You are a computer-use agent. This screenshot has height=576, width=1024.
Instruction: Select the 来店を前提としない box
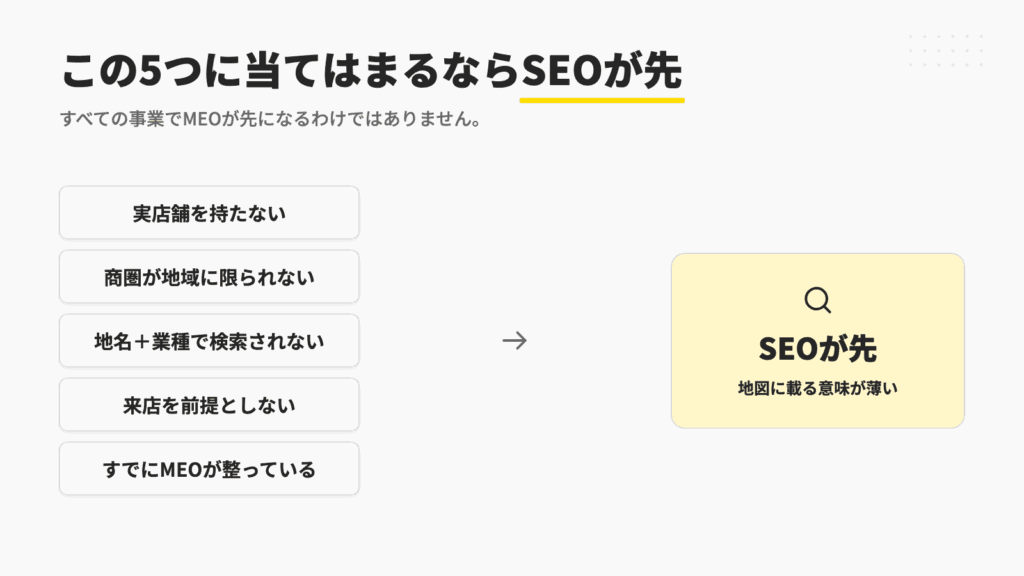coord(209,405)
